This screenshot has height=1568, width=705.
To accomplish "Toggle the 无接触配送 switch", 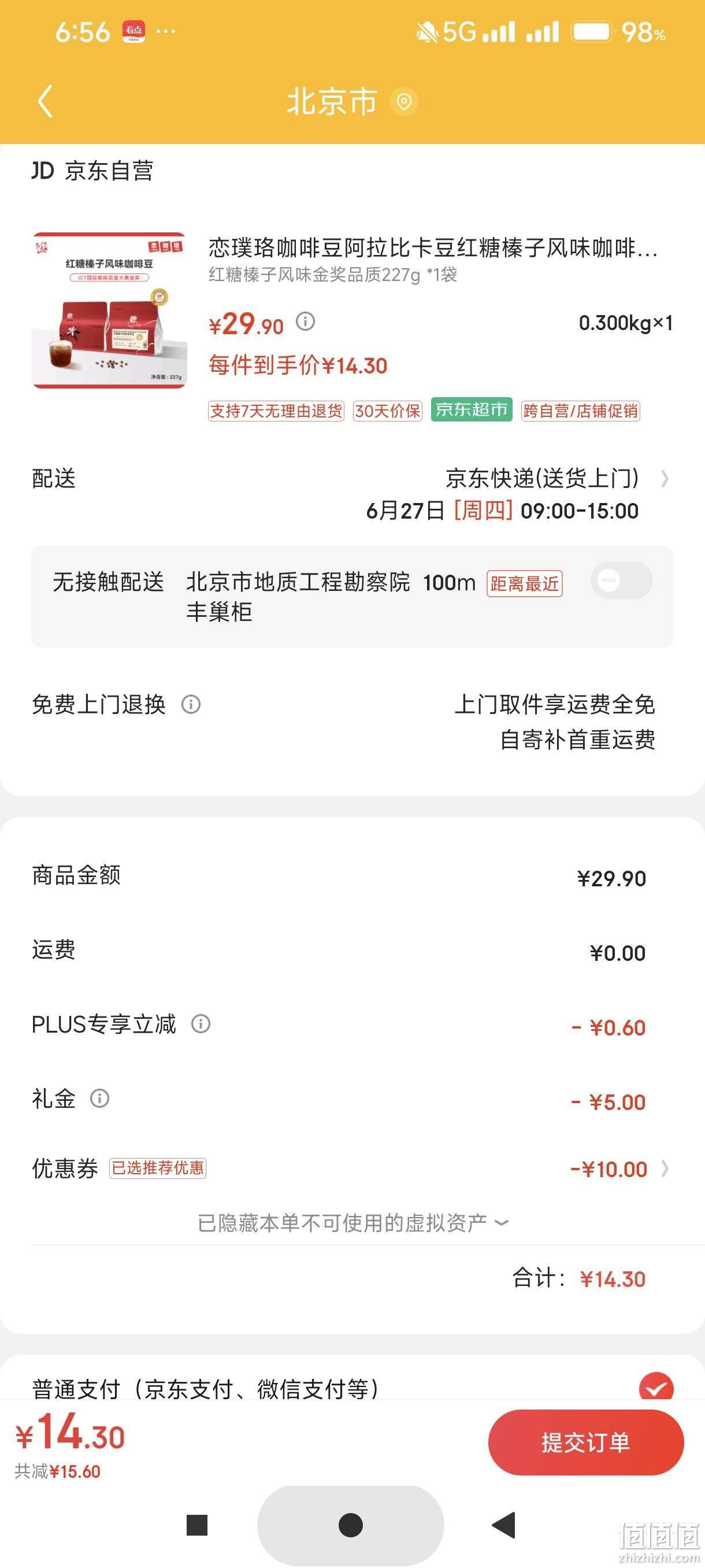I will [x=622, y=580].
